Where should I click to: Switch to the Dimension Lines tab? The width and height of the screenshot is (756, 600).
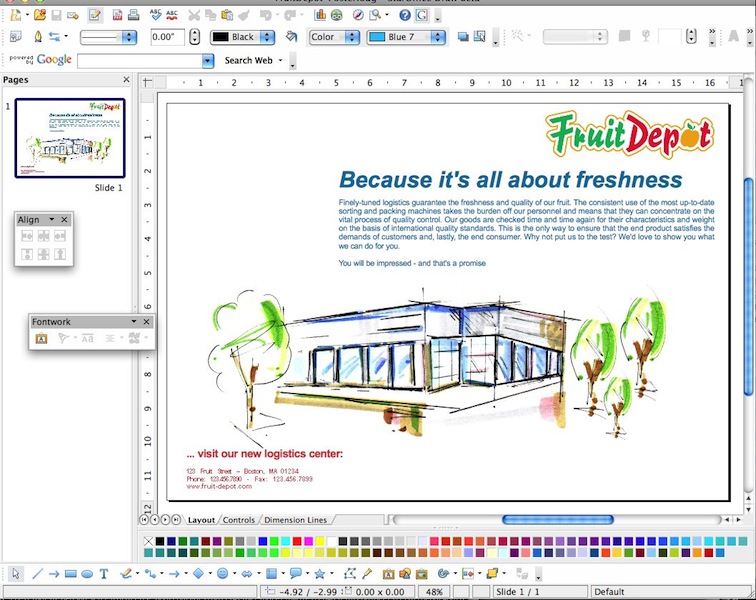click(295, 520)
